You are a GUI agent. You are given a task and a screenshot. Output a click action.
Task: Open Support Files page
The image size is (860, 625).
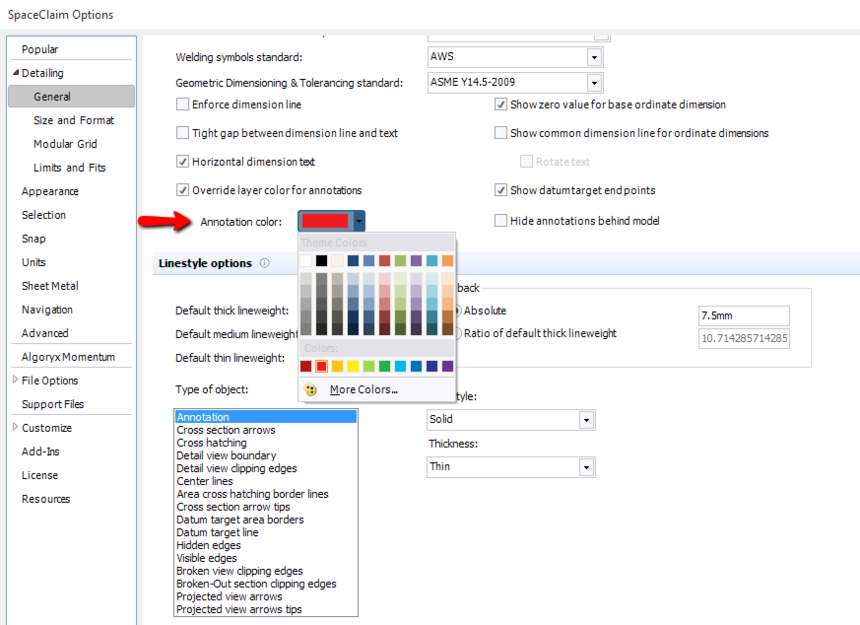53,404
